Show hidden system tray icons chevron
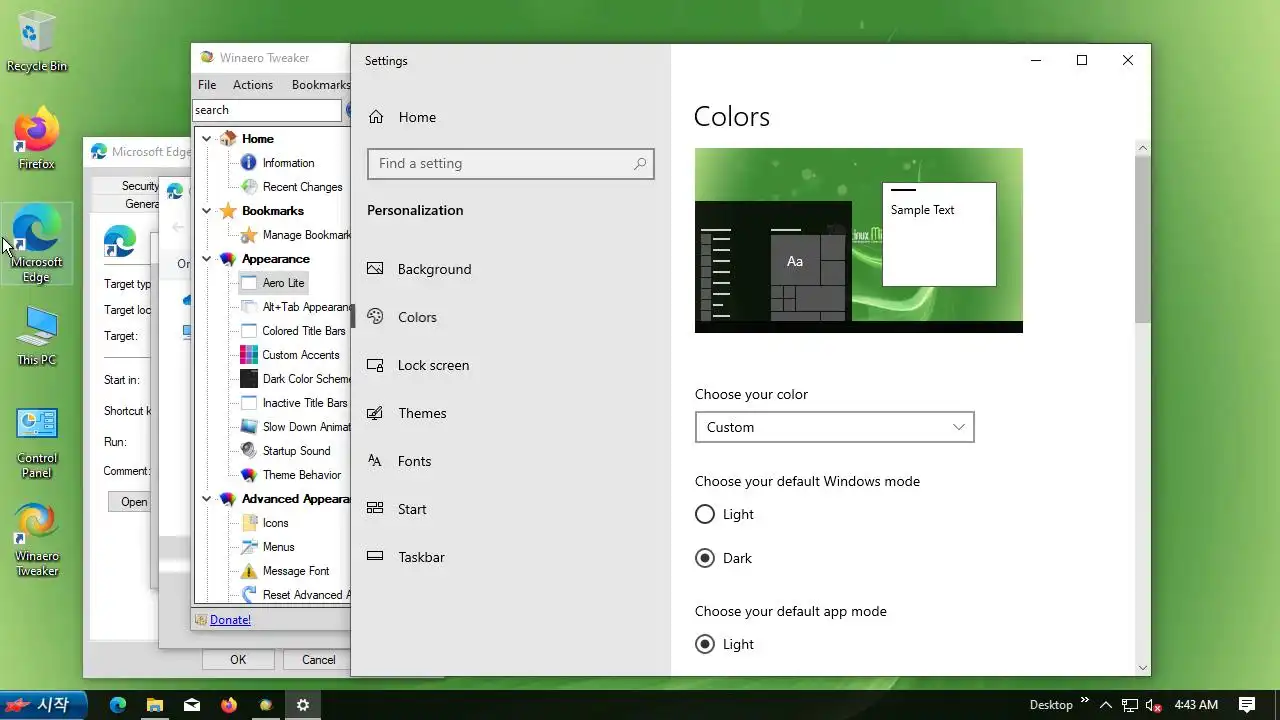The image size is (1280, 720). (1108, 705)
